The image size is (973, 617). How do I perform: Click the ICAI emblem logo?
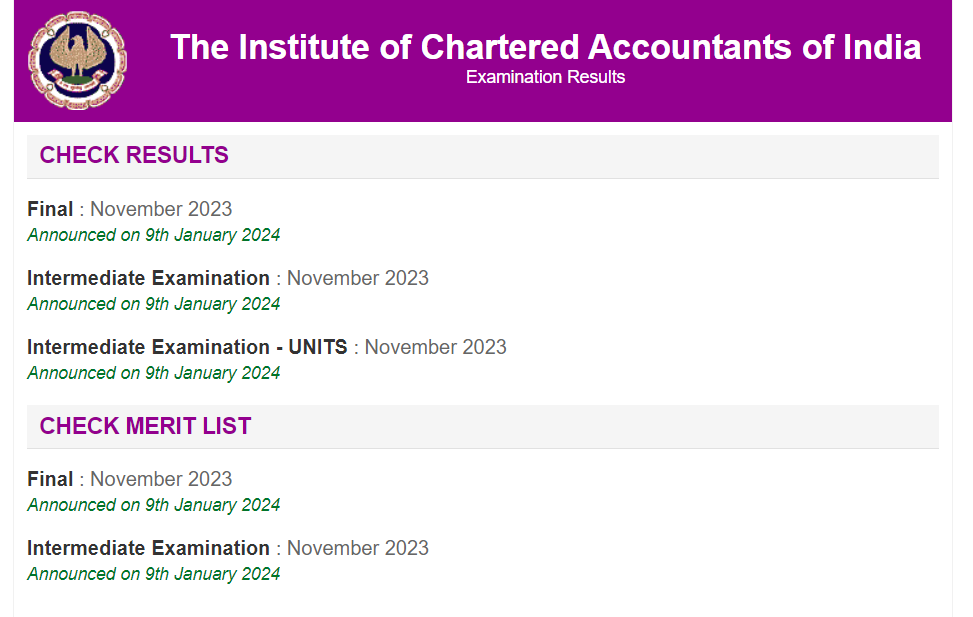pos(78,60)
